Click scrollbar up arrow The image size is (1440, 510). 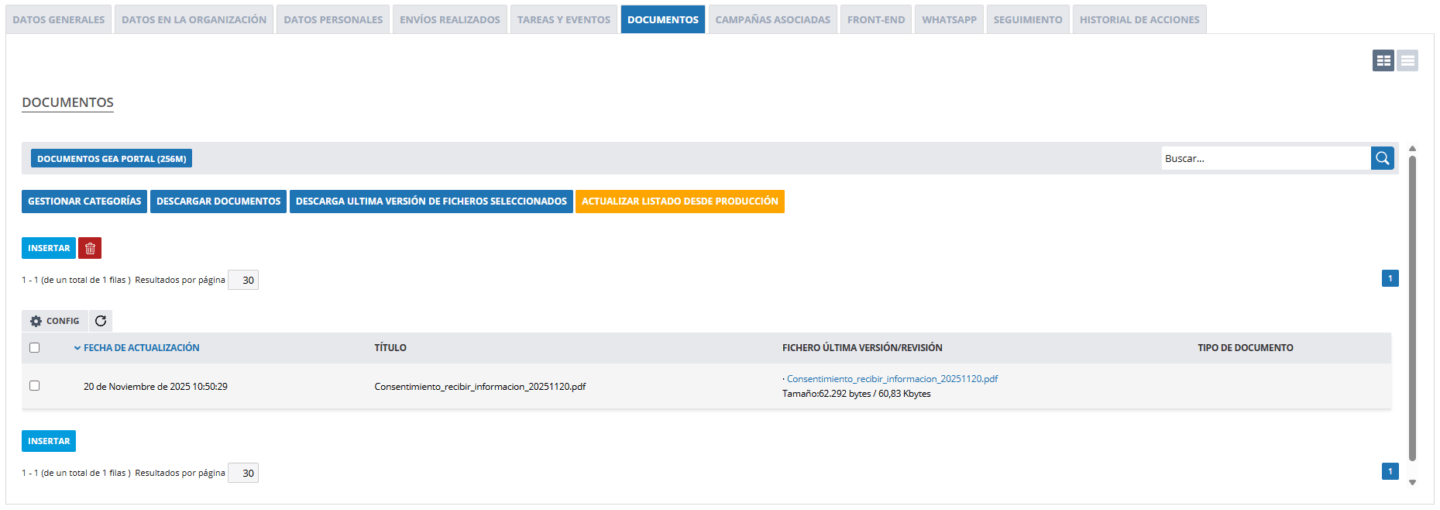(1412, 149)
